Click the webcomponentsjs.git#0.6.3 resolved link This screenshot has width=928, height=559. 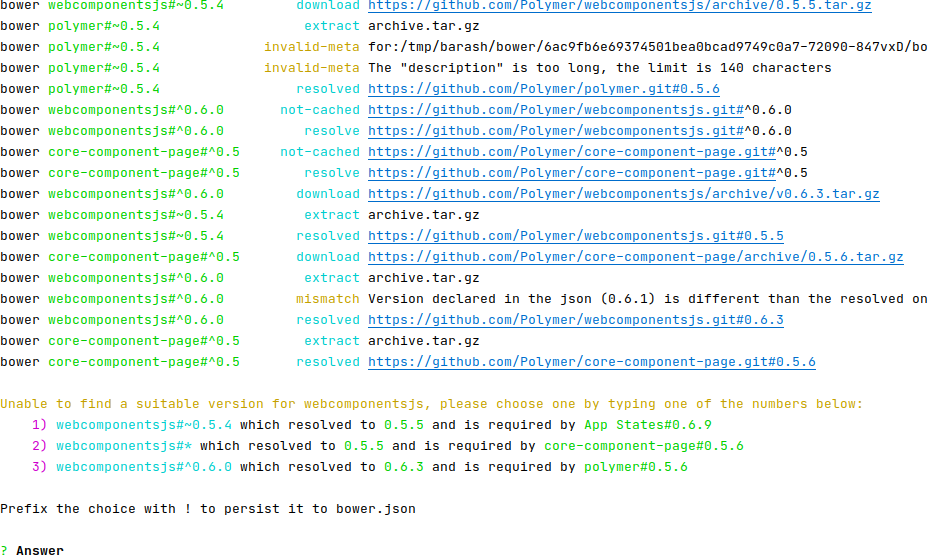pos(576,320)
